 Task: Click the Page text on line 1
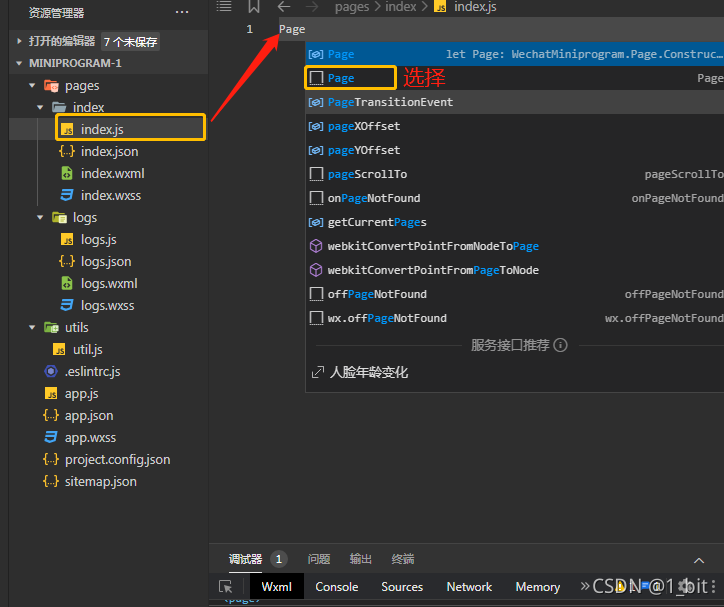pos(292,30)
